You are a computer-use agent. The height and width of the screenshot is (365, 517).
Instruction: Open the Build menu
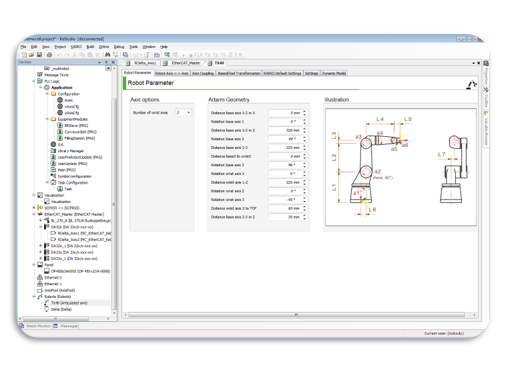[90, 47]
